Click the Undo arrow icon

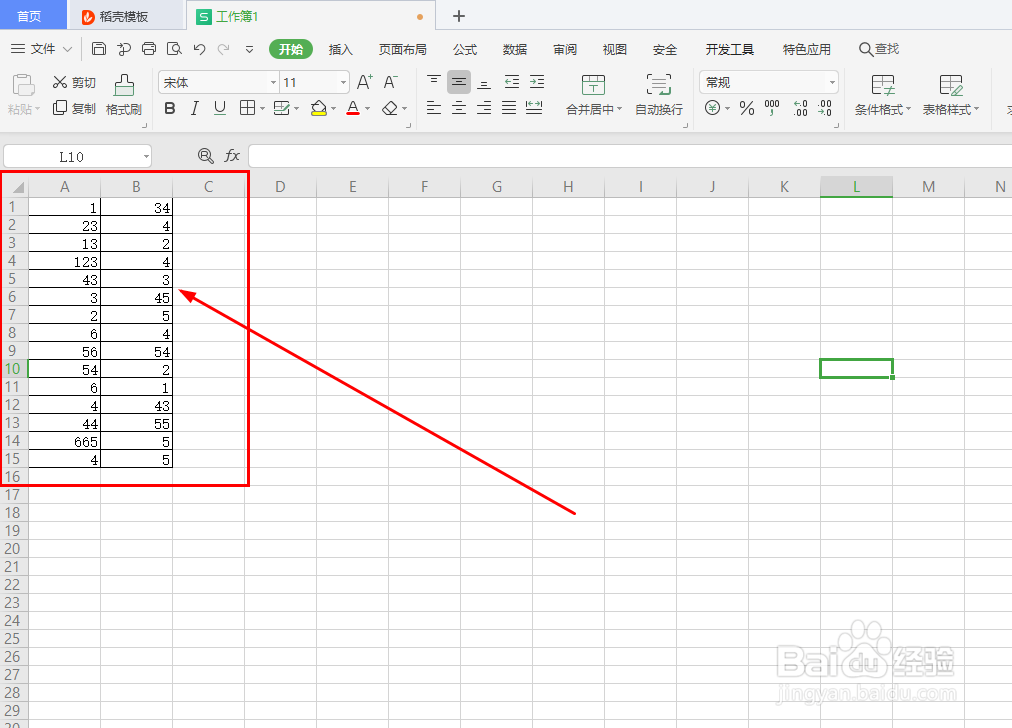199,49
